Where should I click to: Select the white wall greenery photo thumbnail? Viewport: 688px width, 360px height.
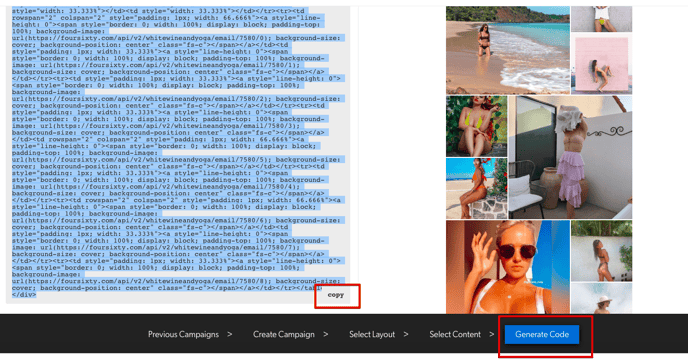tap(602, 251)
